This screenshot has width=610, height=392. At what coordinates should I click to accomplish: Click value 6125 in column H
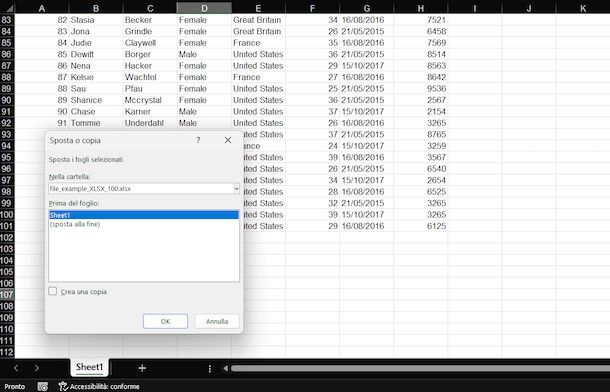pos(421,226)
